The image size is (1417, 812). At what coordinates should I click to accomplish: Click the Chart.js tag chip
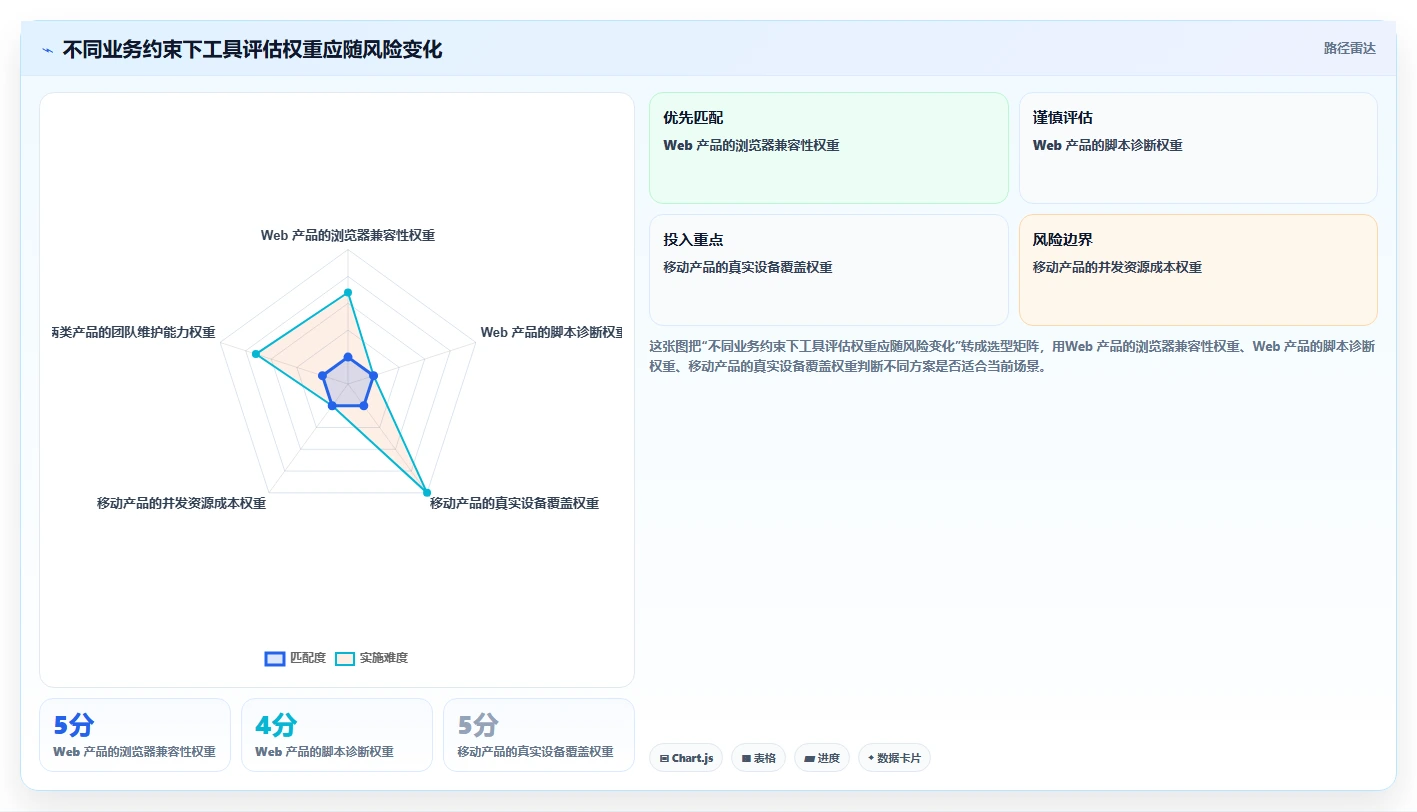click(x=686, y=758)
